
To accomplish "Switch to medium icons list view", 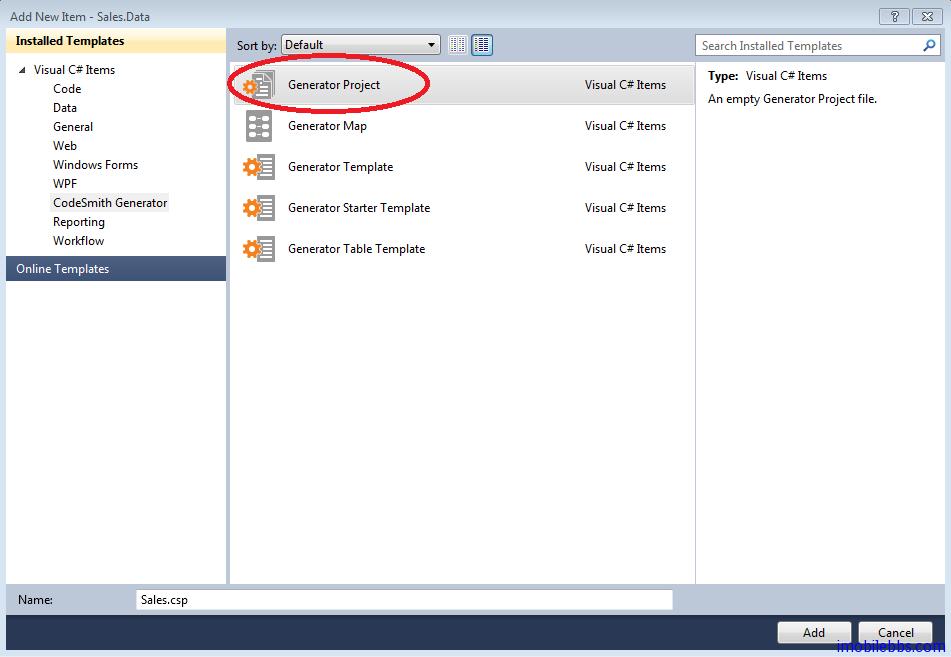I will click(x=482, y=45).
